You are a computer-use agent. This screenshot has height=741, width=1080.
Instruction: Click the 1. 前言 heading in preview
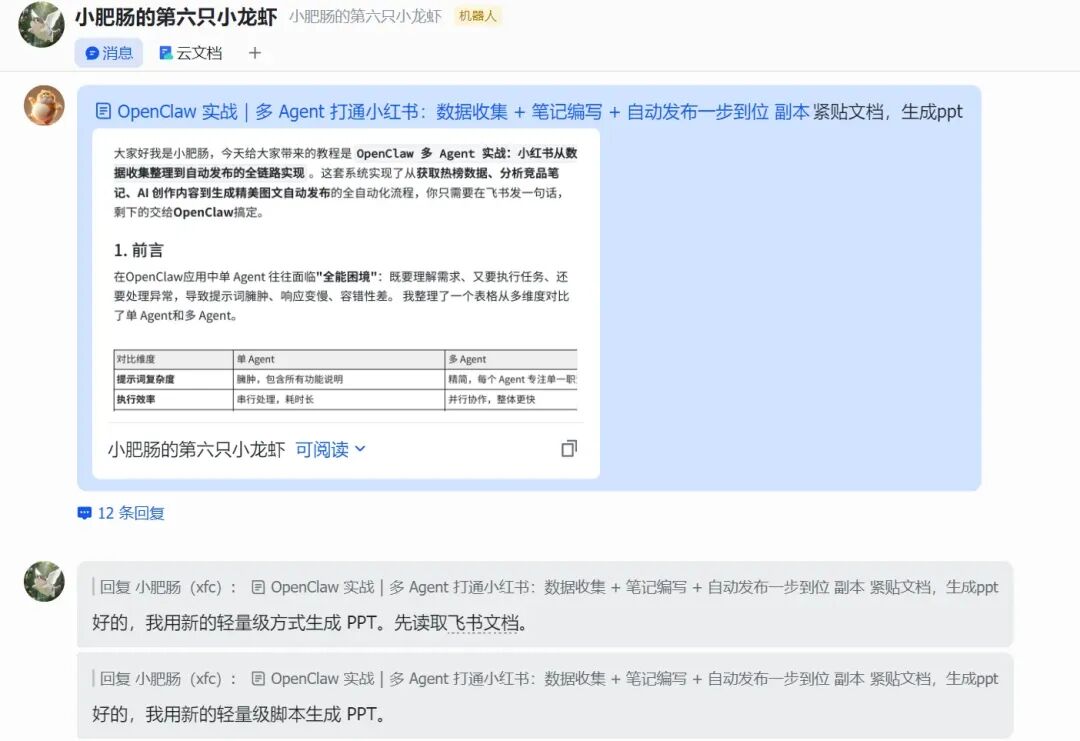(x=138, y=250)
